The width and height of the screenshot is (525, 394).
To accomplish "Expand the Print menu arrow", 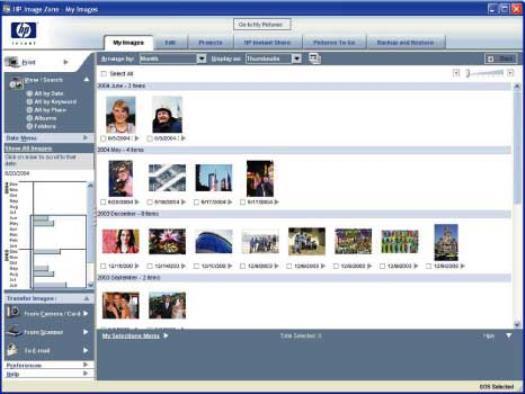I will 66,62.
